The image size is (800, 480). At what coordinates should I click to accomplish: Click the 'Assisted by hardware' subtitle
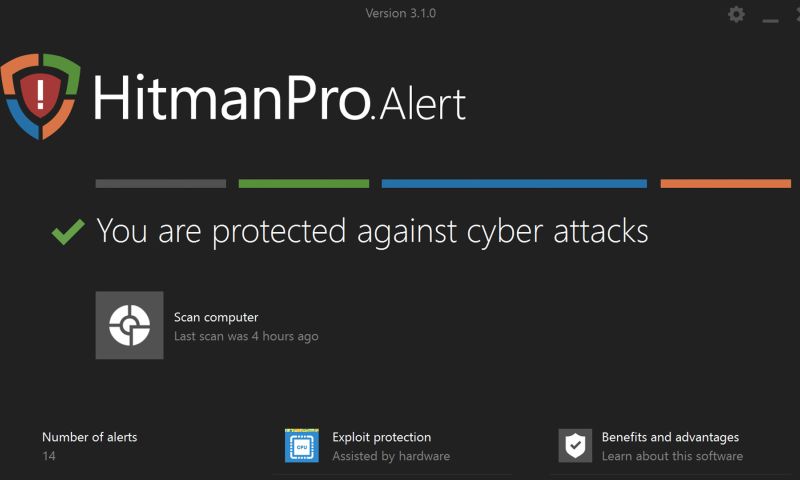pos(391,456)
